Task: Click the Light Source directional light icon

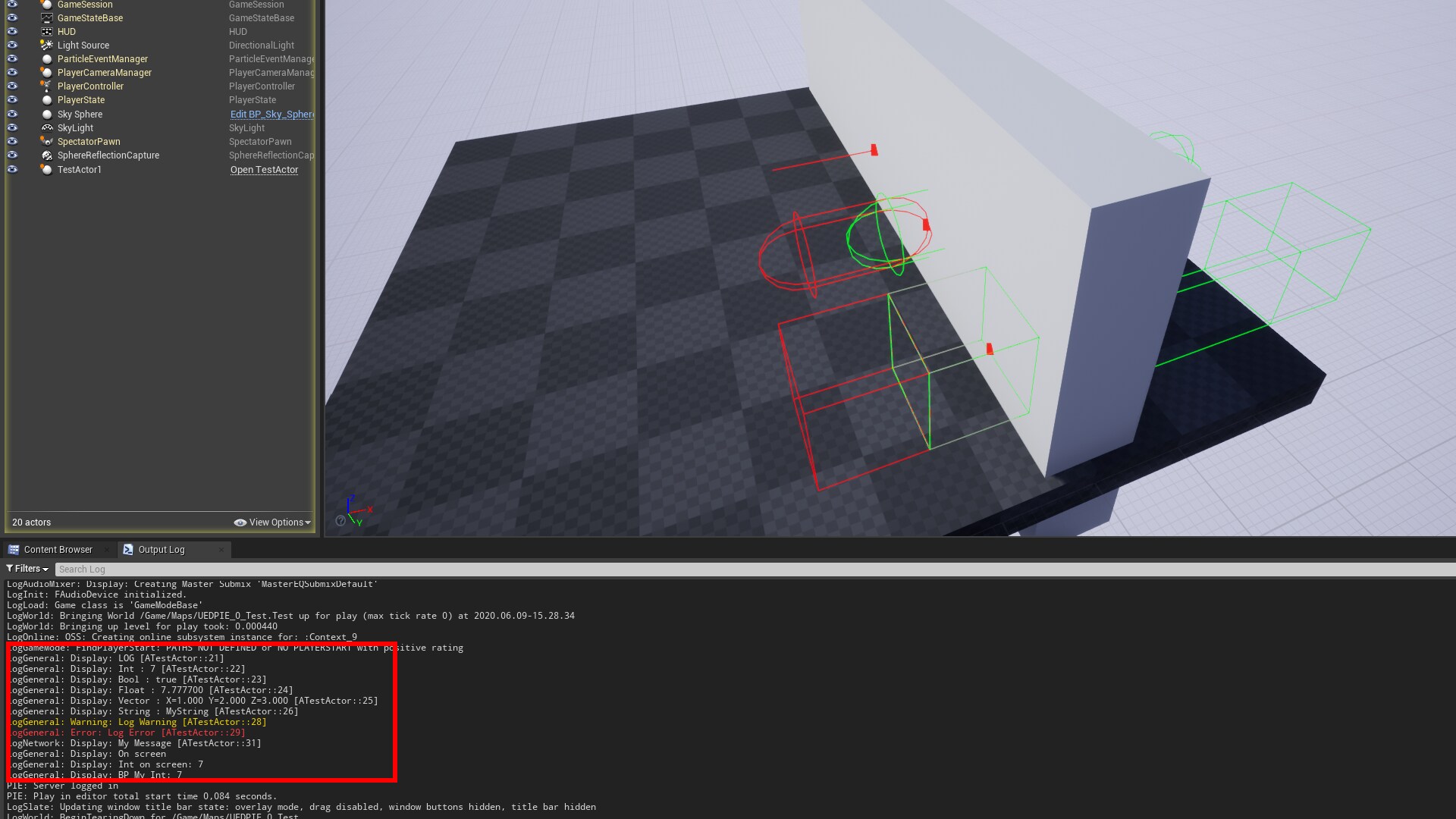Action: click(x=47, y=45)
